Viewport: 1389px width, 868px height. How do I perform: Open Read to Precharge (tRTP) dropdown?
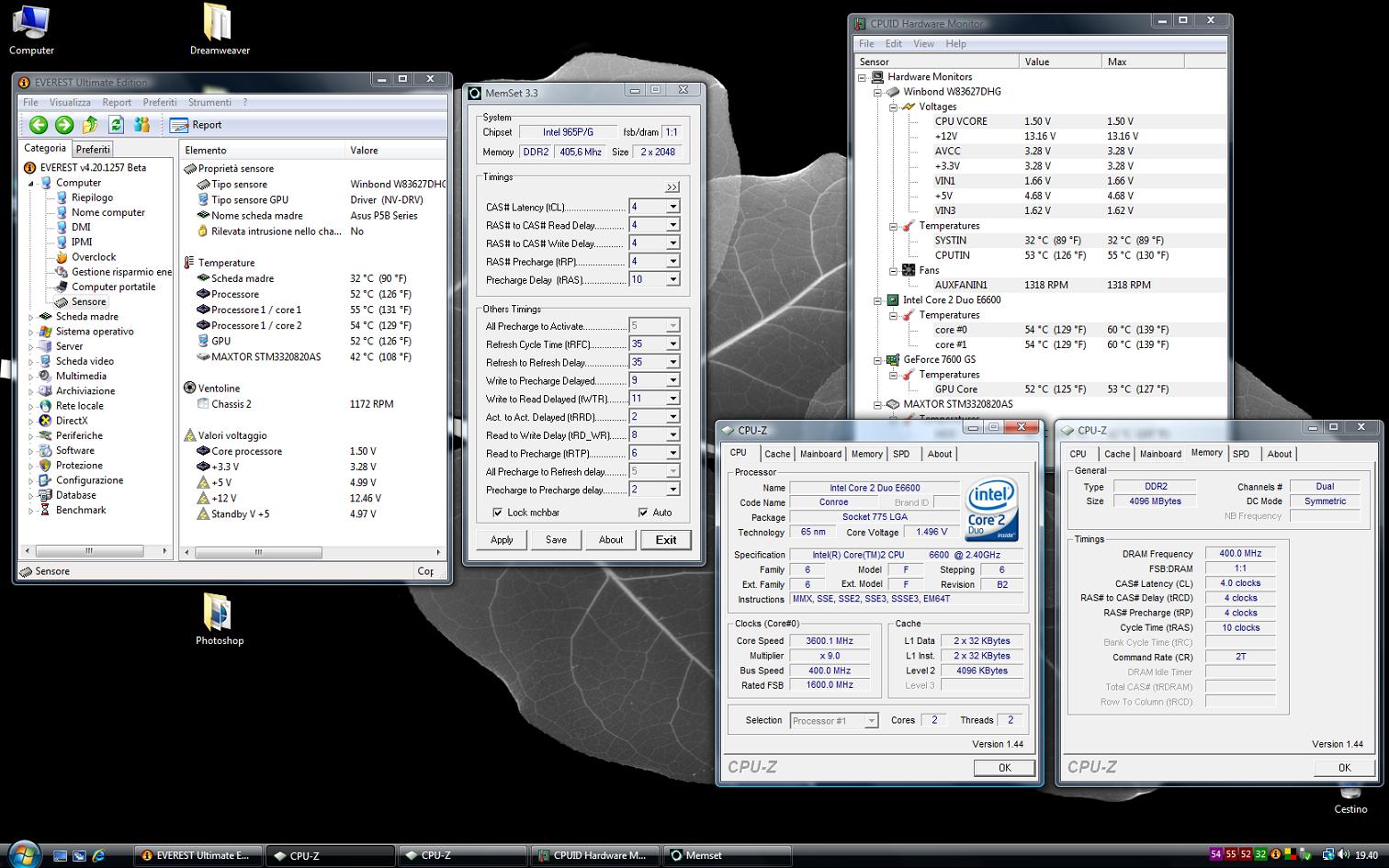tap(672, 453)
